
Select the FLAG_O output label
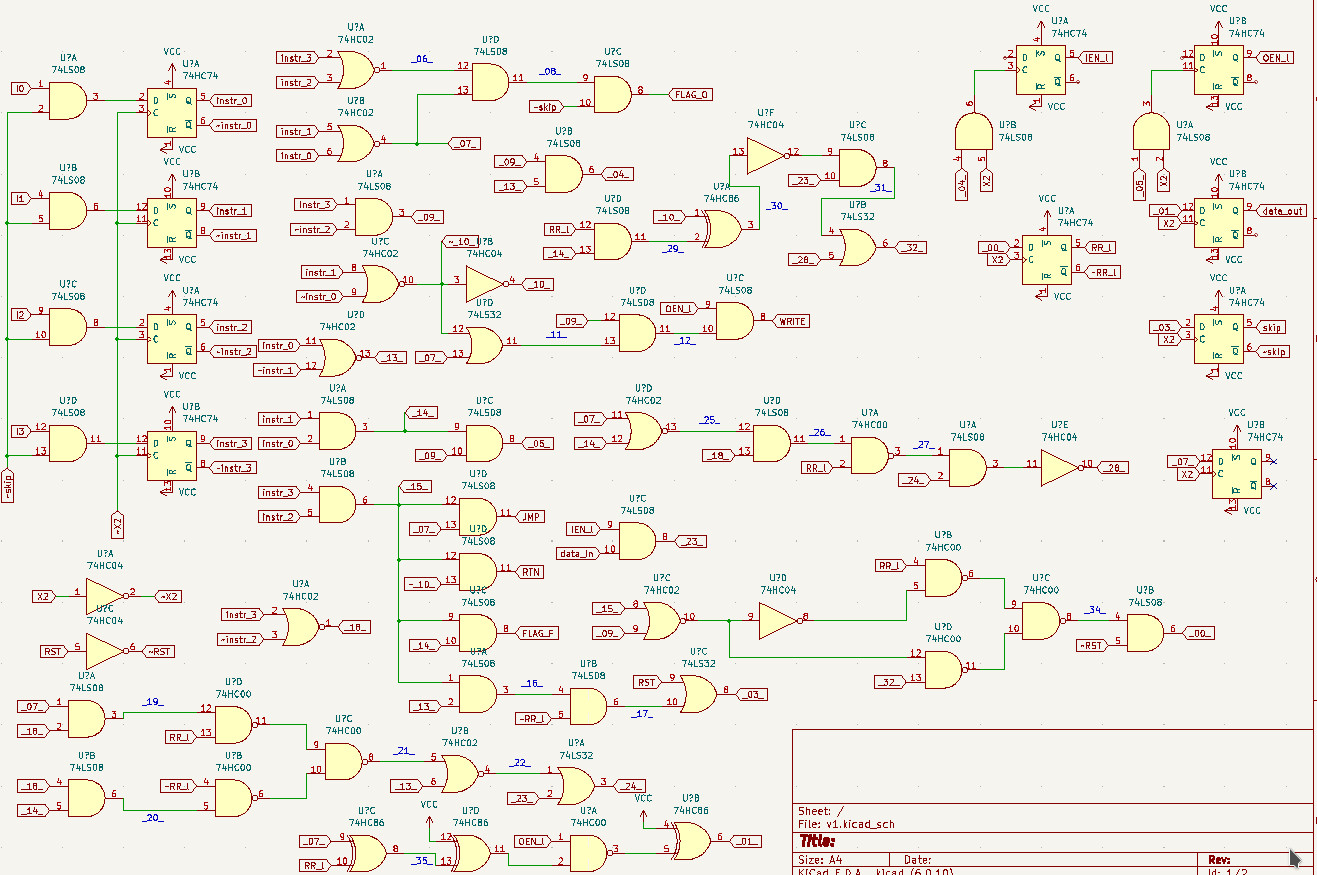[691, 95]
